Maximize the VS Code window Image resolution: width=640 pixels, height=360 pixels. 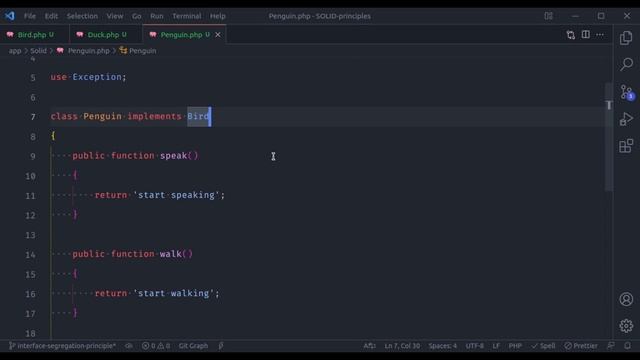click(601, 16)
